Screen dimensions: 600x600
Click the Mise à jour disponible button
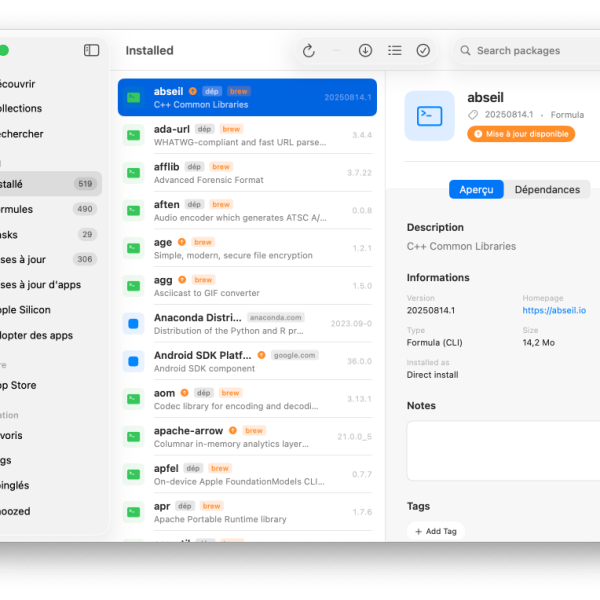[x=521, y=134]
